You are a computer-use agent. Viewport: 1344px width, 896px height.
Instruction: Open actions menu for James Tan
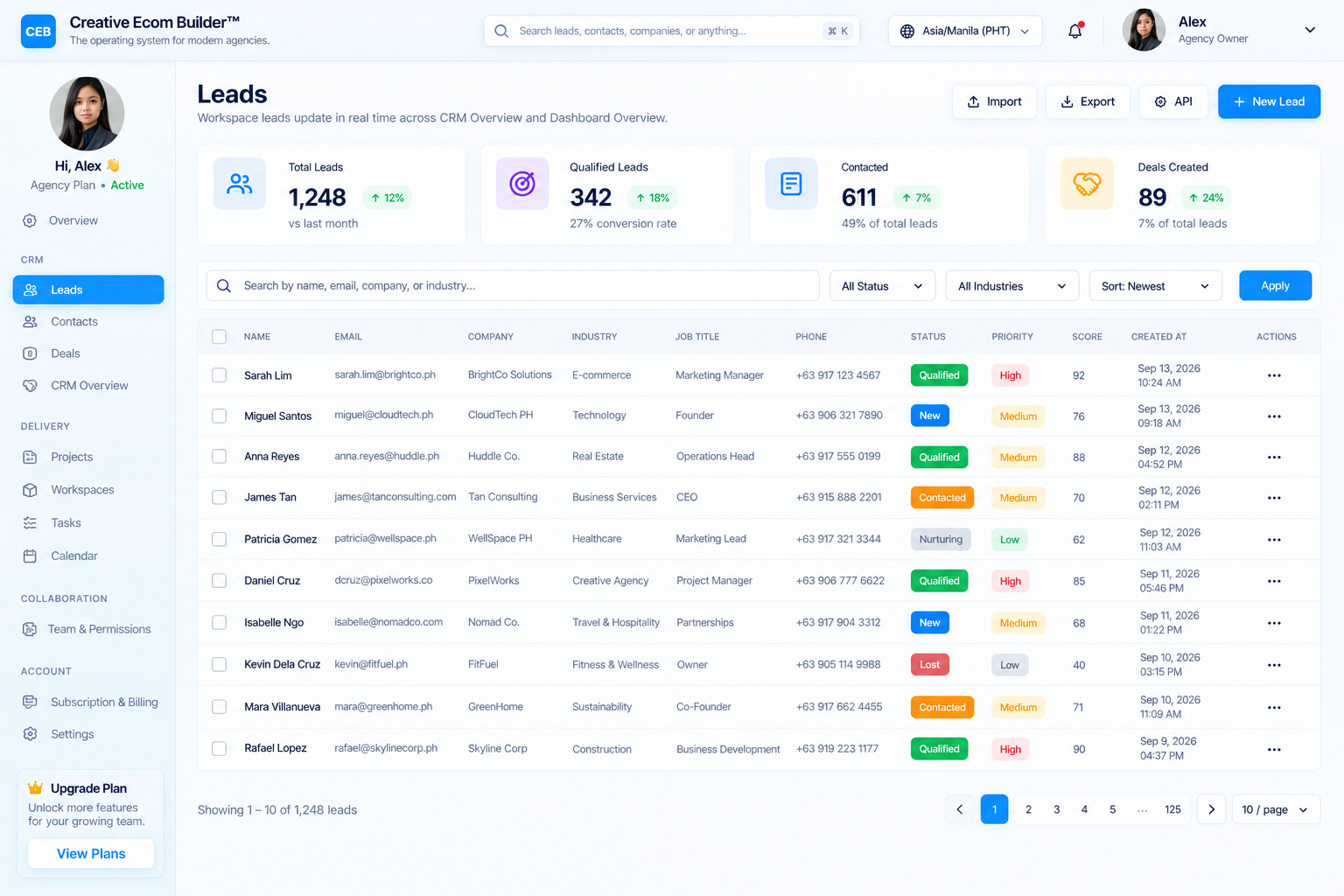click(x=1274, y=498)
